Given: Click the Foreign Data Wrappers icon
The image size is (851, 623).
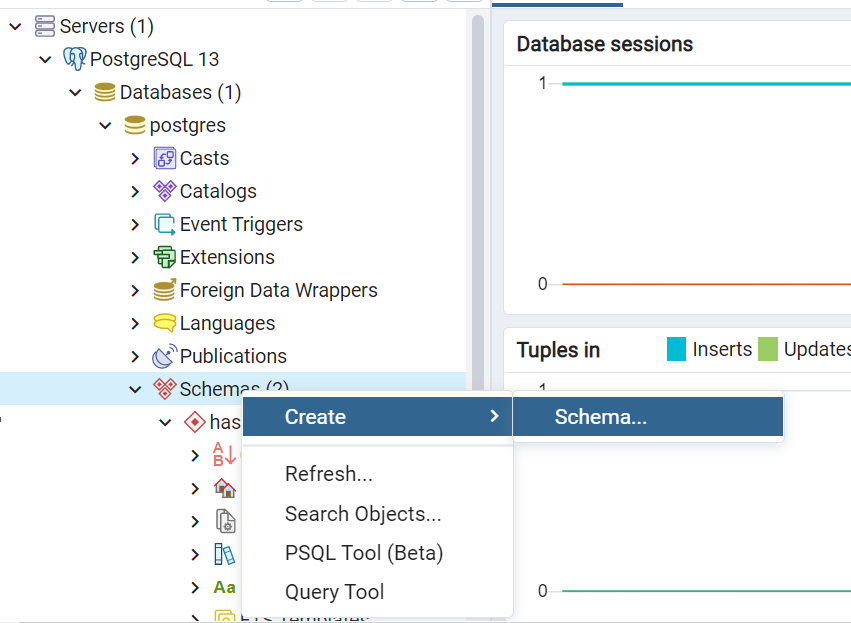Looking at the screenshot, I should click(163, 290).
